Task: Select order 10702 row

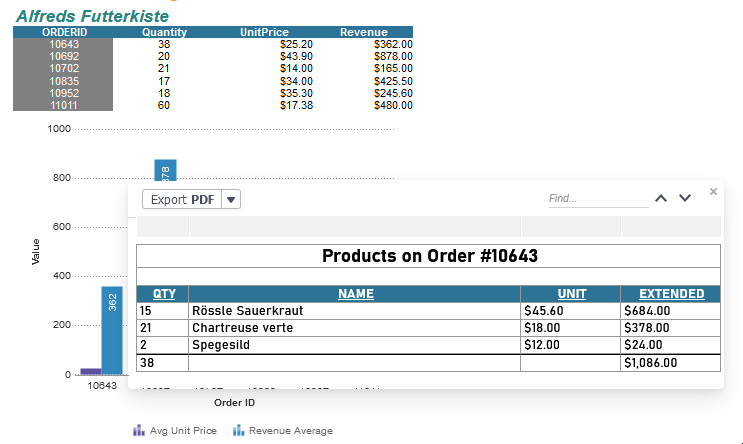Action: 63,68
